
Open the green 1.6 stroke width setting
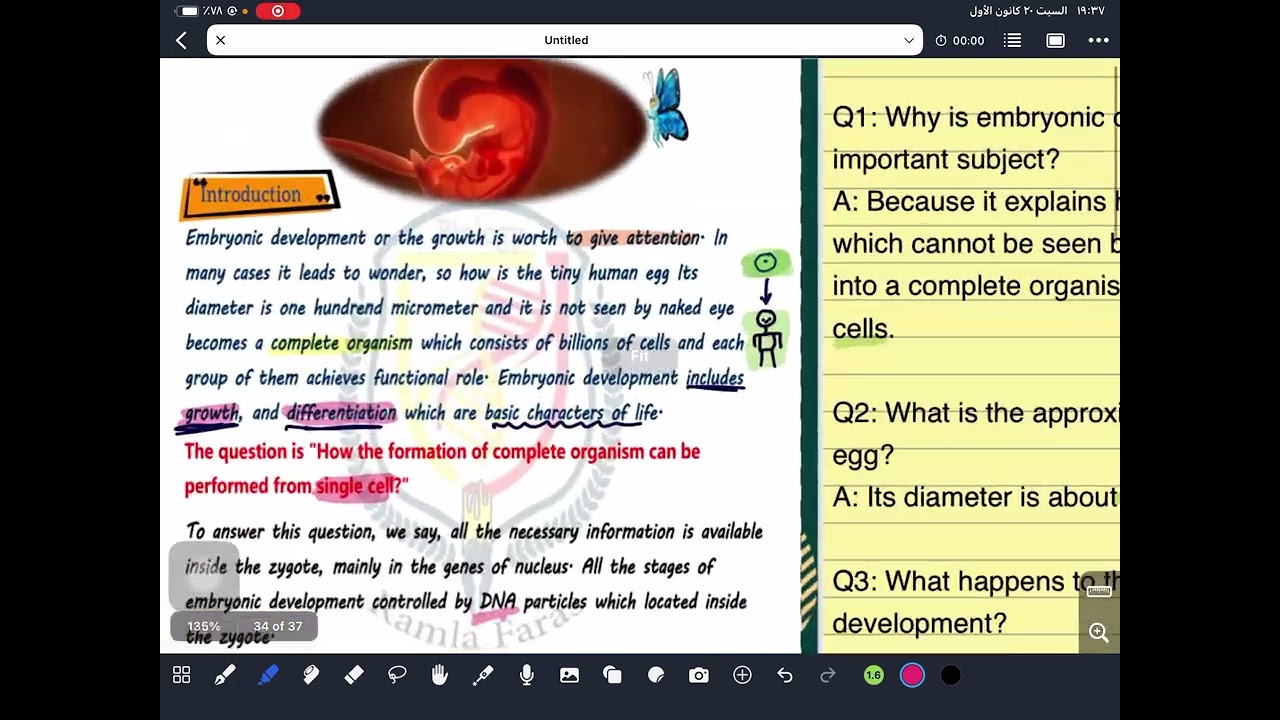tap(874, 676)
